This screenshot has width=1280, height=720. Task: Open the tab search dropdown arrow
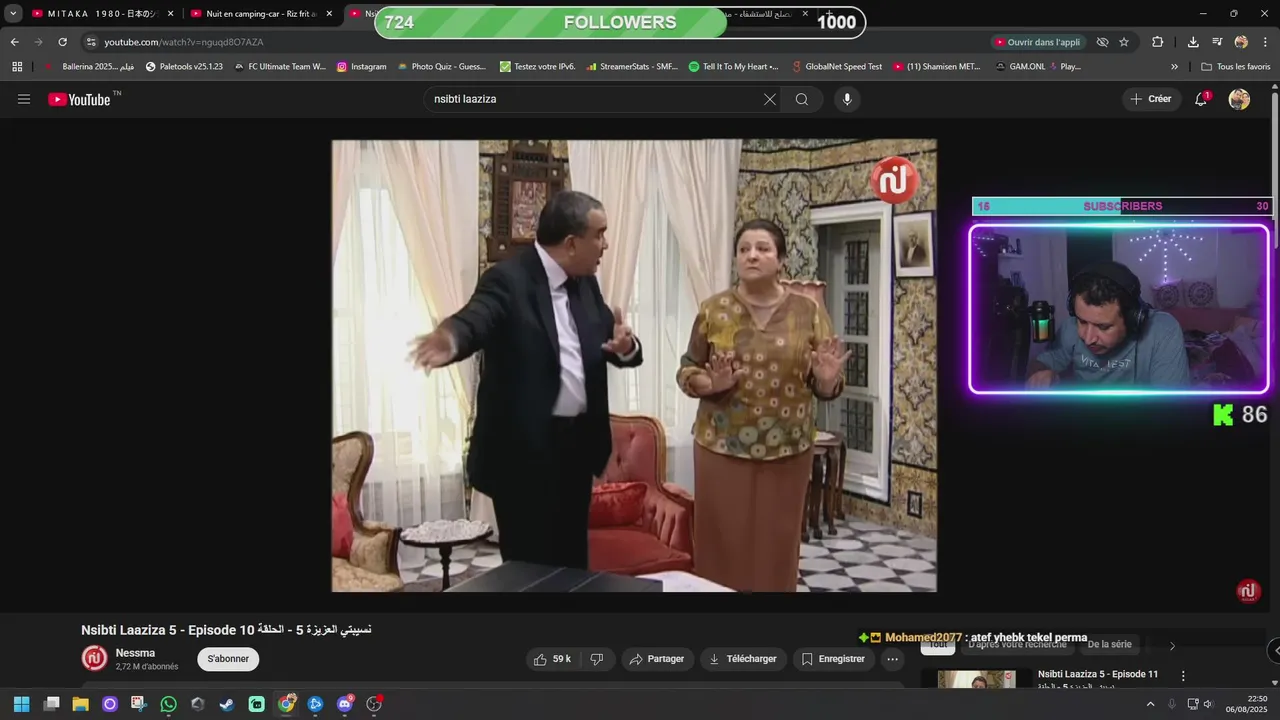13,14
